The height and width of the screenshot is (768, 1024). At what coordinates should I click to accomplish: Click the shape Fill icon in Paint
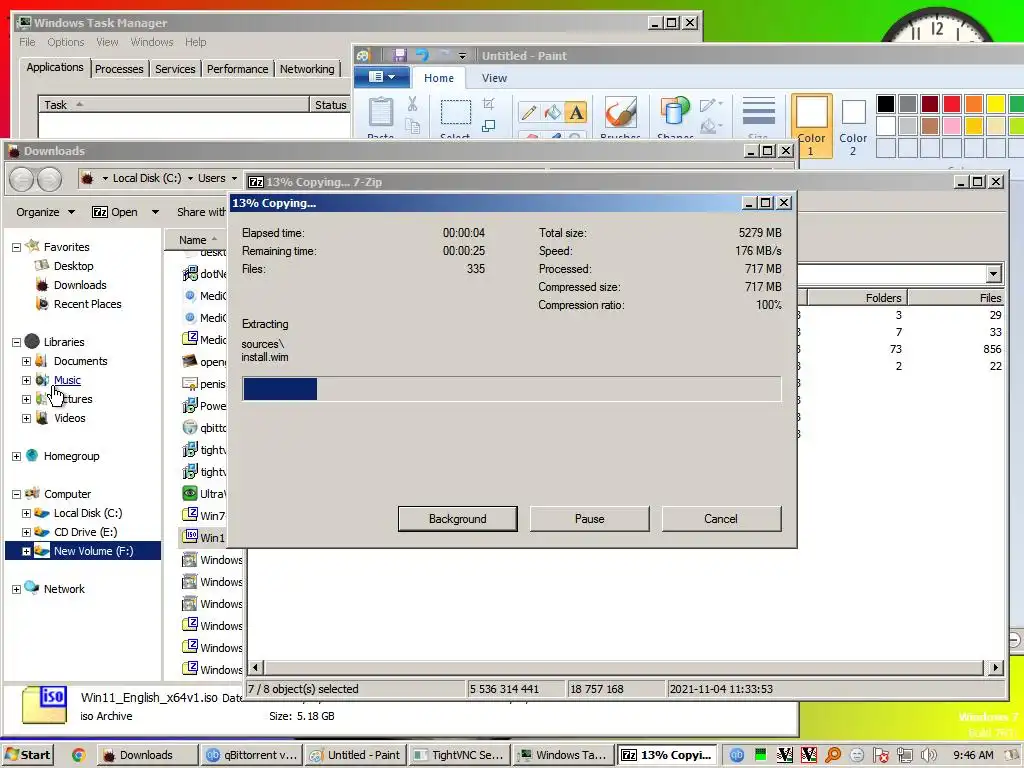[709, 125]
